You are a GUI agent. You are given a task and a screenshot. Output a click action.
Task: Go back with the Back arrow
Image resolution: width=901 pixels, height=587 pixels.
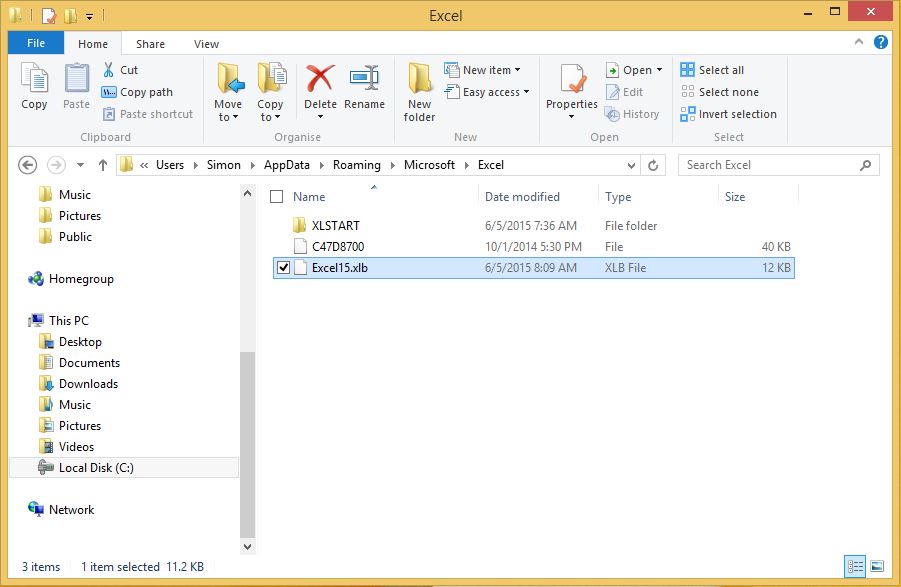click(x=28, y=165)
